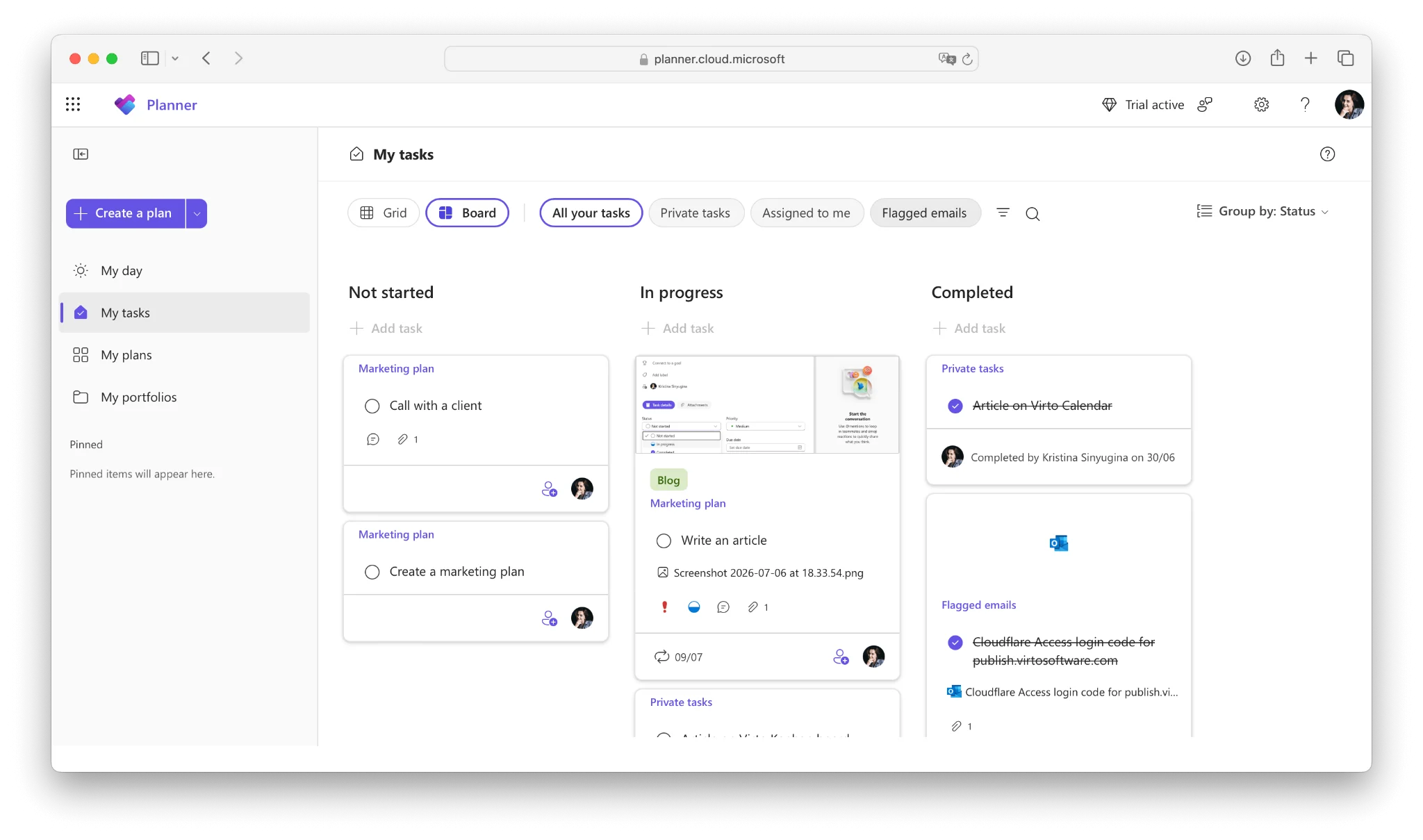Open My portfolios
The height and width of the screenshot is (840, 1423).
click(185, 397)
